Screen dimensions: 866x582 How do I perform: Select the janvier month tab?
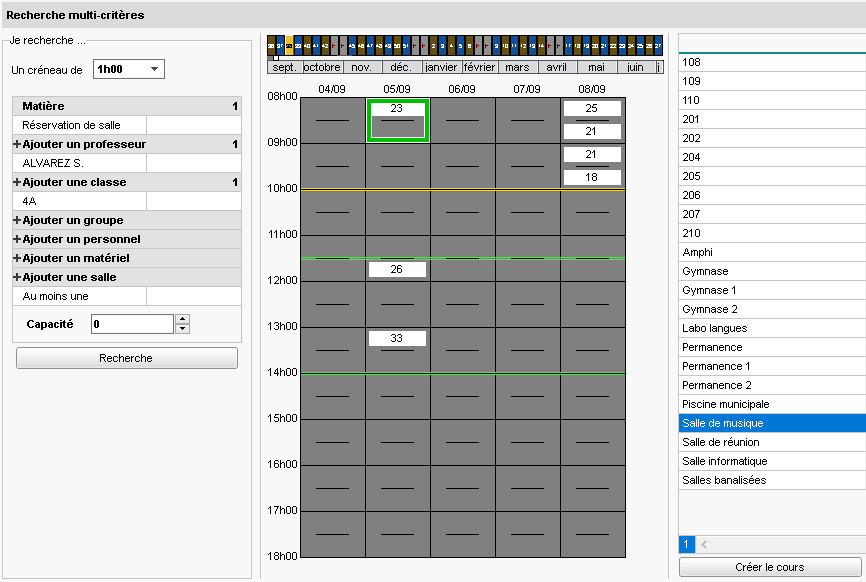coord(442,67)
